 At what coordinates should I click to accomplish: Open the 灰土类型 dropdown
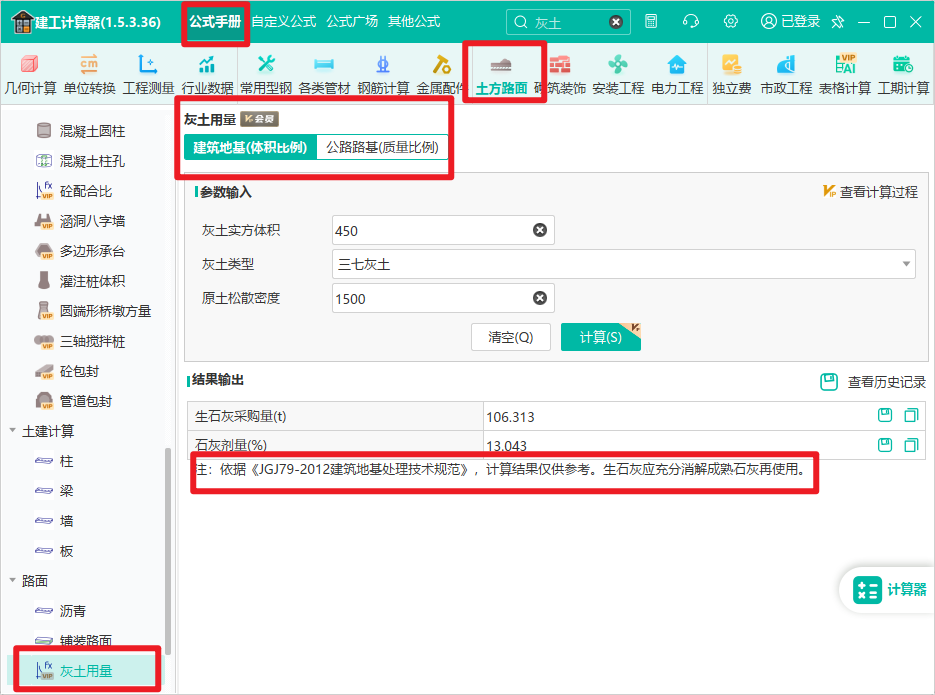[624, 264]
